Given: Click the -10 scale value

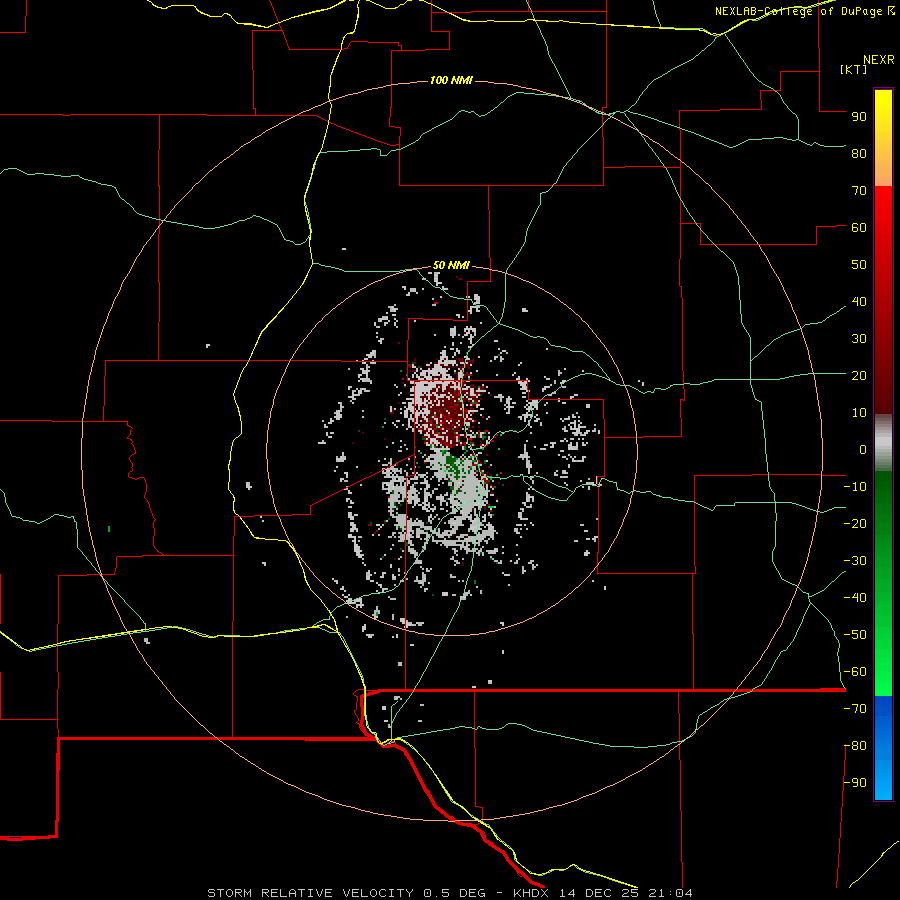Looking at the screenshot, I should click(855, 487).
